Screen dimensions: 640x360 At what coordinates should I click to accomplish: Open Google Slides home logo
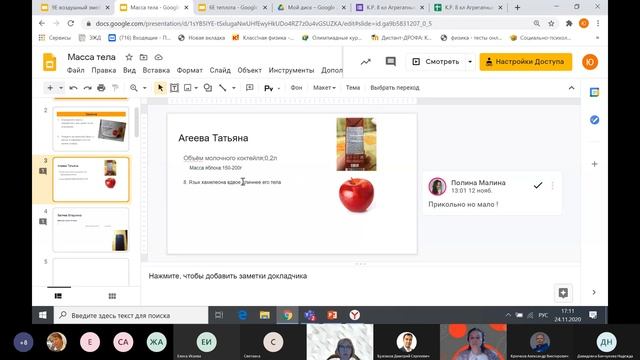coord(49,62)
